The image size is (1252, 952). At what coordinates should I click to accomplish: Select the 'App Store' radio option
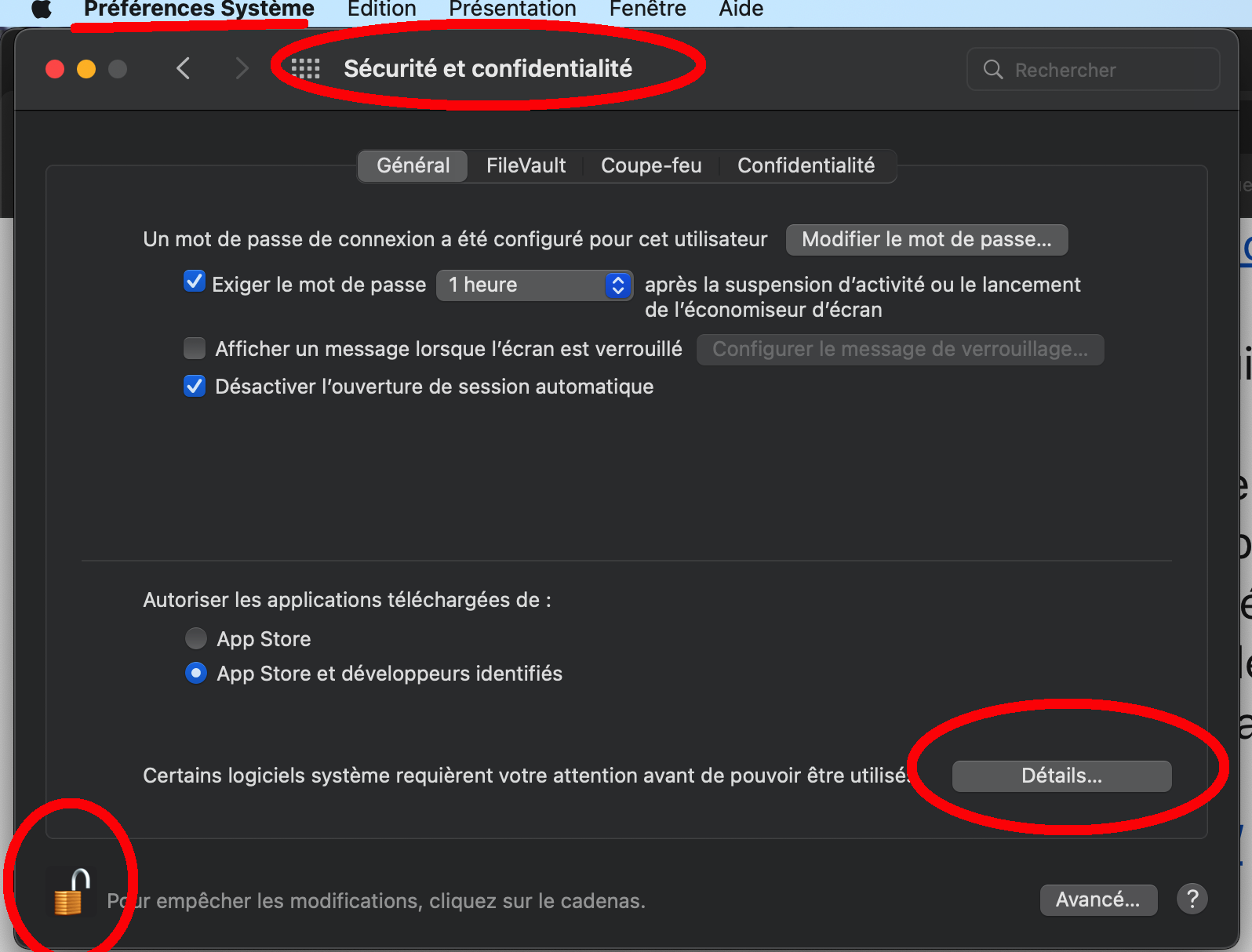(196, 638)
